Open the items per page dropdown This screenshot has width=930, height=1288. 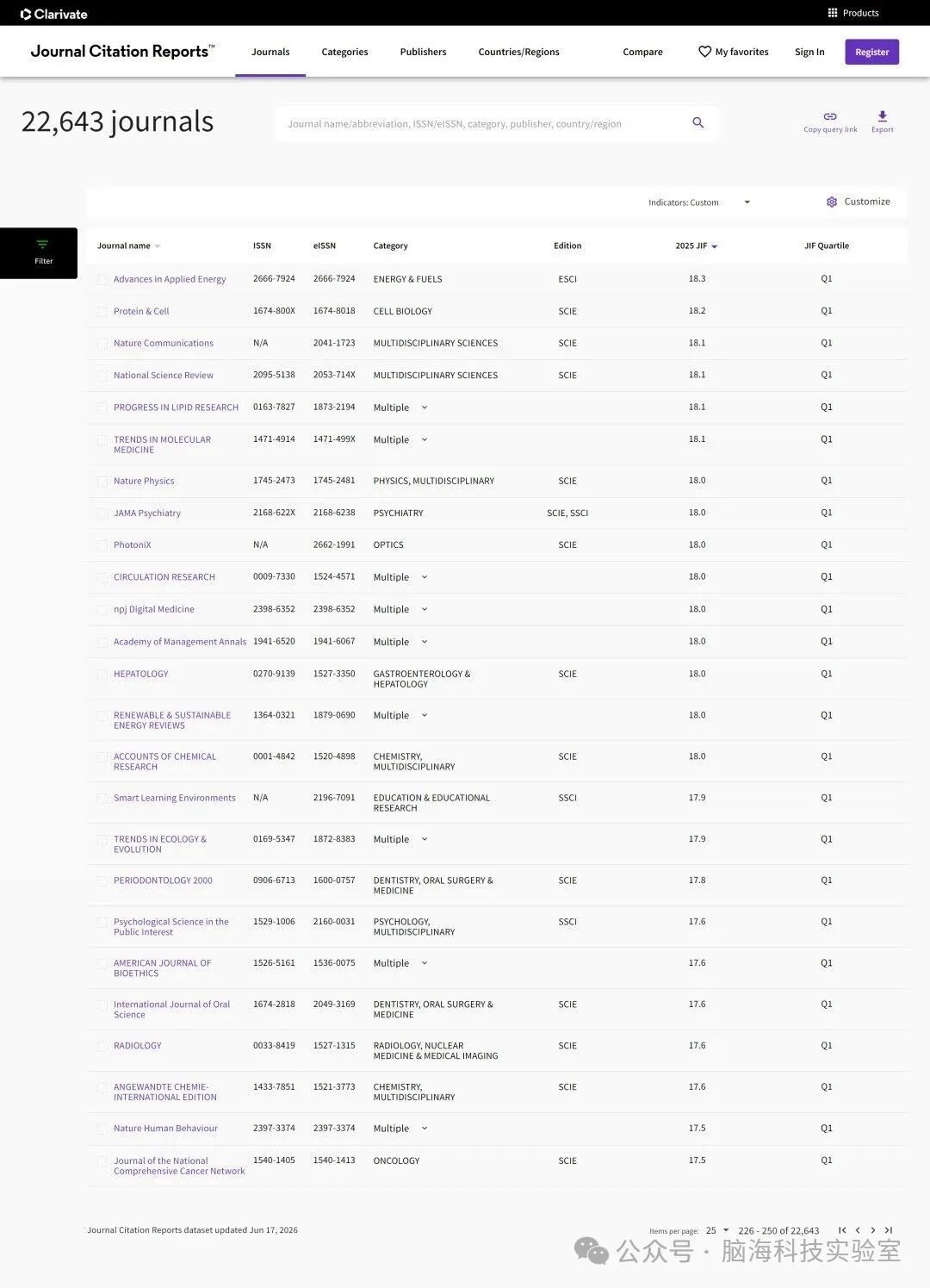[717, 1230]
